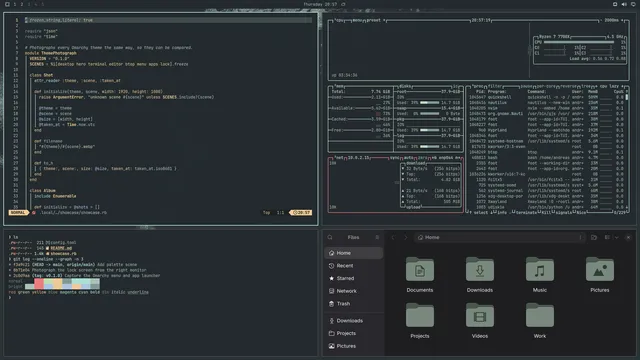
Task: Click Terminate in btop process footer
Action: 526,212
